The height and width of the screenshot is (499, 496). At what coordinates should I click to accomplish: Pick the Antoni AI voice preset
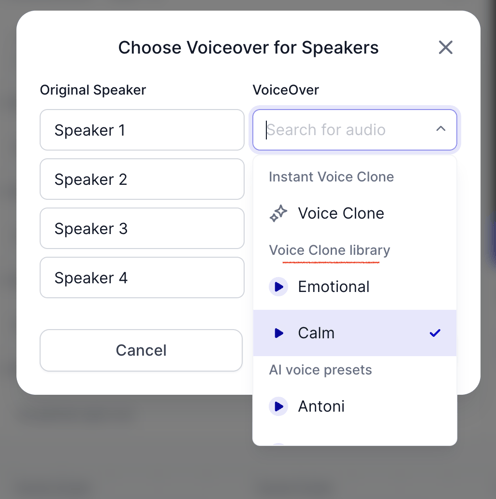tap(355, 406)
